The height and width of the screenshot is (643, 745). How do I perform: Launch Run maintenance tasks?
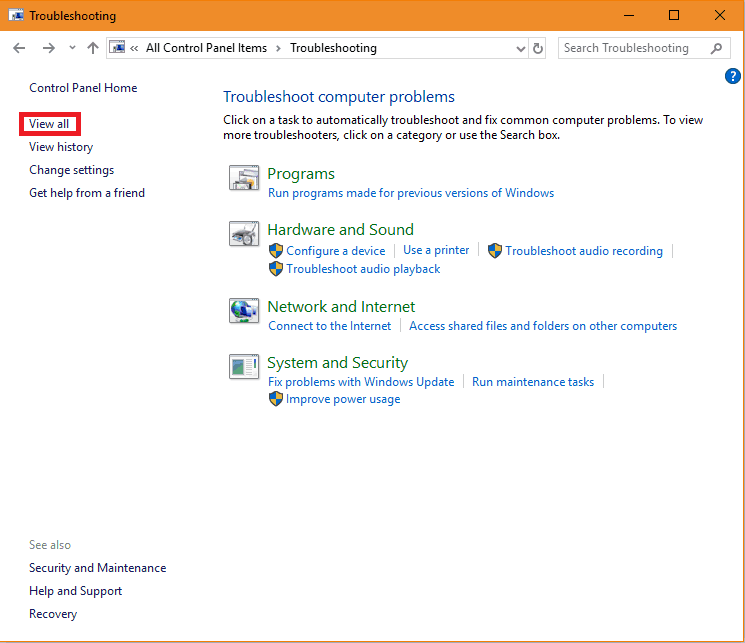pyautogui.click(x=533, y=382)
